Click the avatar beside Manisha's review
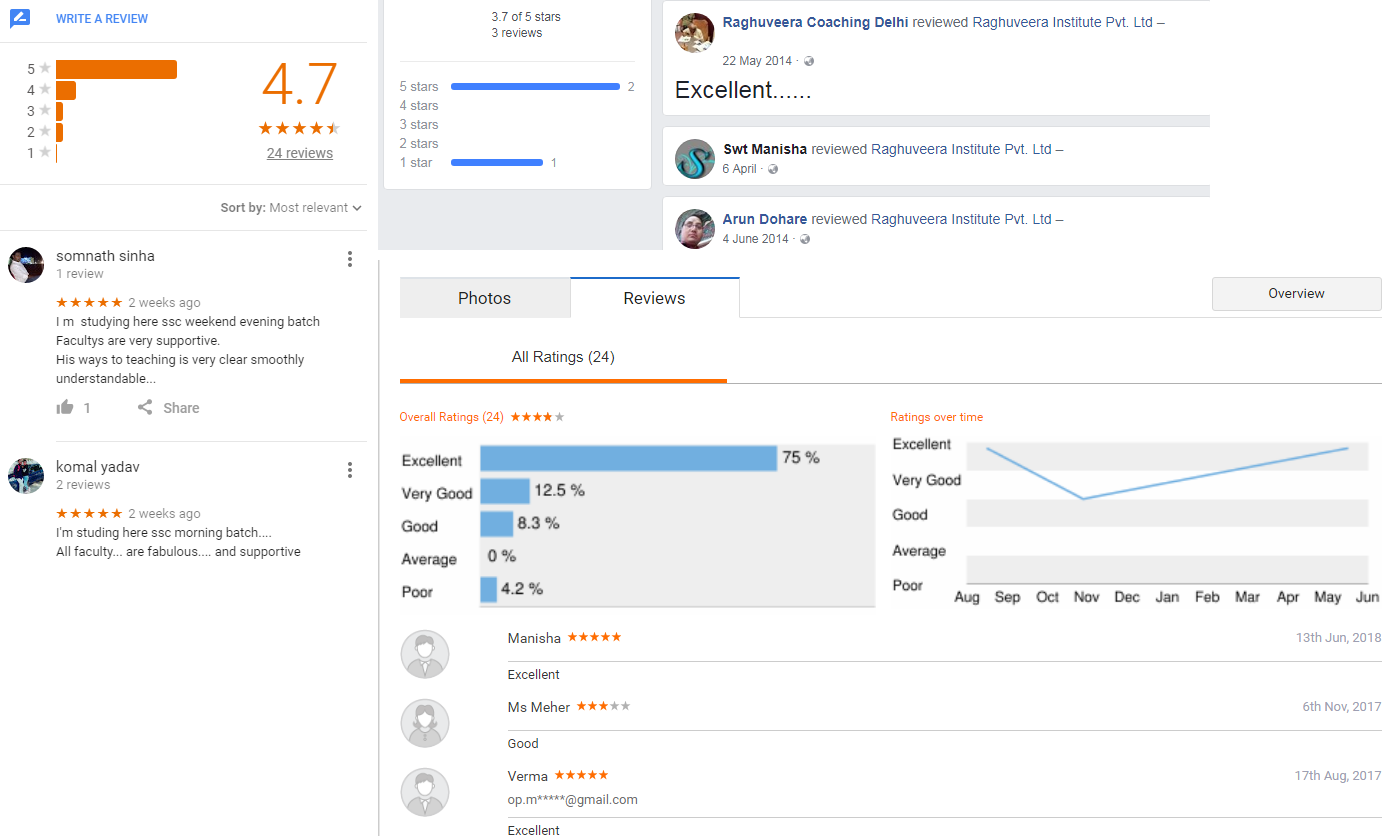This screenshot has width=1392, height=836. pos(425,655)
